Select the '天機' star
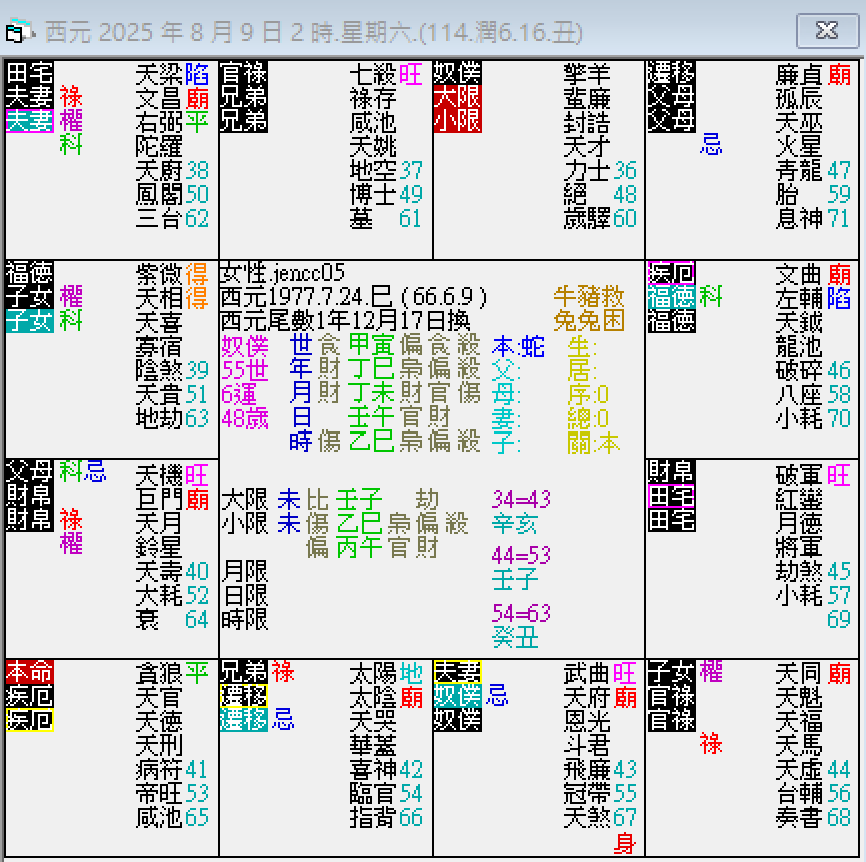866x862 pixels. (x=159, y=475)
